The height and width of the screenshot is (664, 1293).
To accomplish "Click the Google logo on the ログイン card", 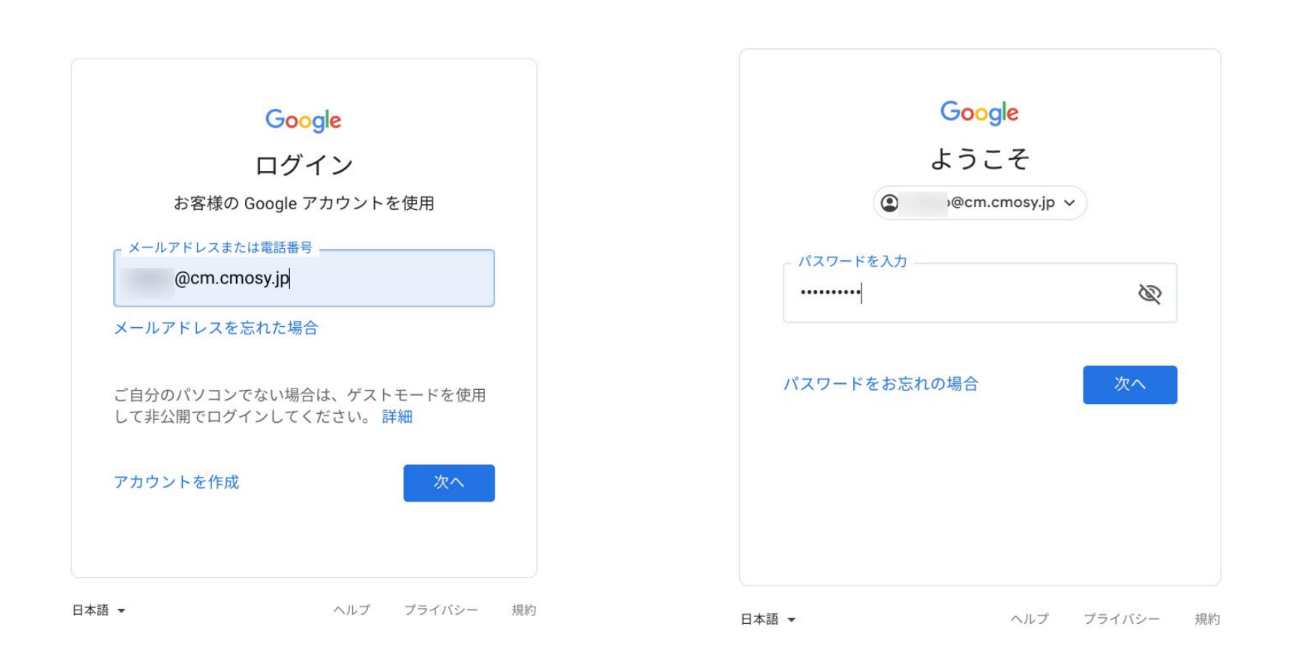I will [303, 121].
